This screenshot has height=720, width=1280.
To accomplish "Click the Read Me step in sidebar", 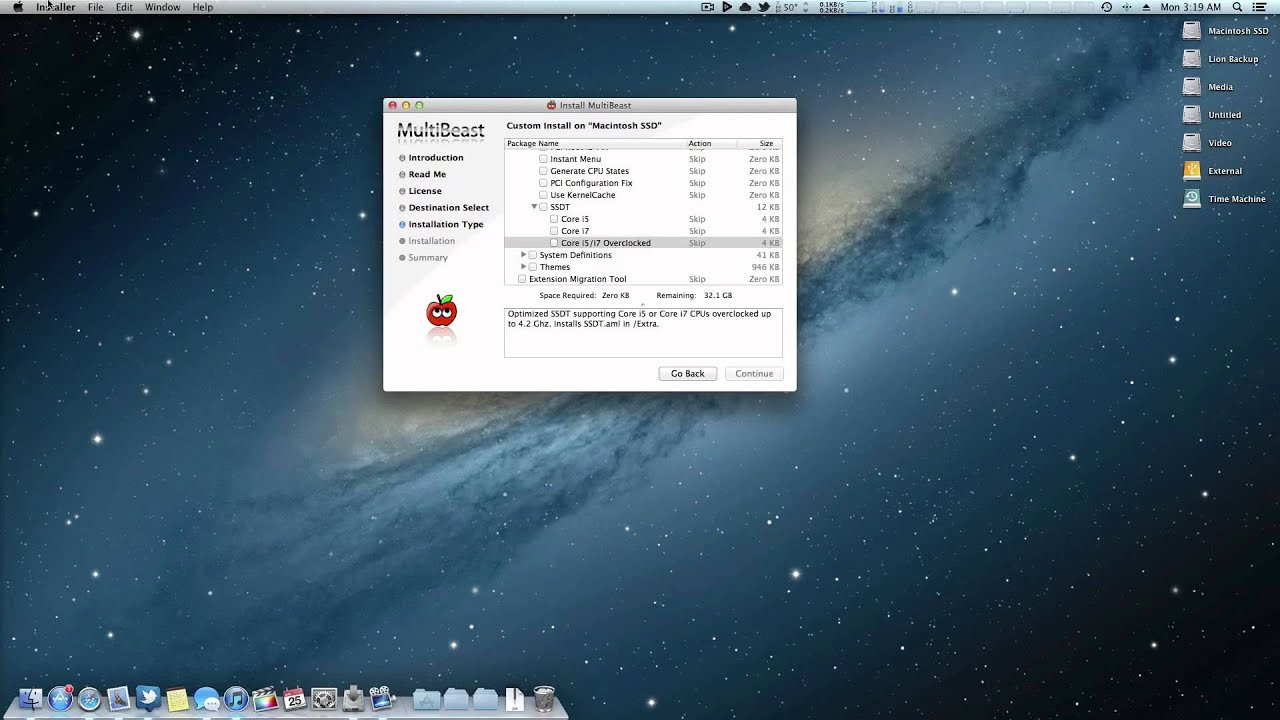I will click(x=427, y=174).
